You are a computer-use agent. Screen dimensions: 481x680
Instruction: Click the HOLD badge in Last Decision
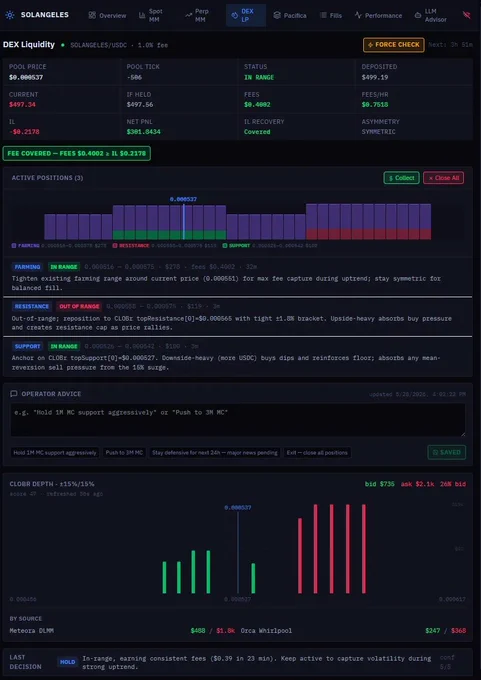coord(68,662)
